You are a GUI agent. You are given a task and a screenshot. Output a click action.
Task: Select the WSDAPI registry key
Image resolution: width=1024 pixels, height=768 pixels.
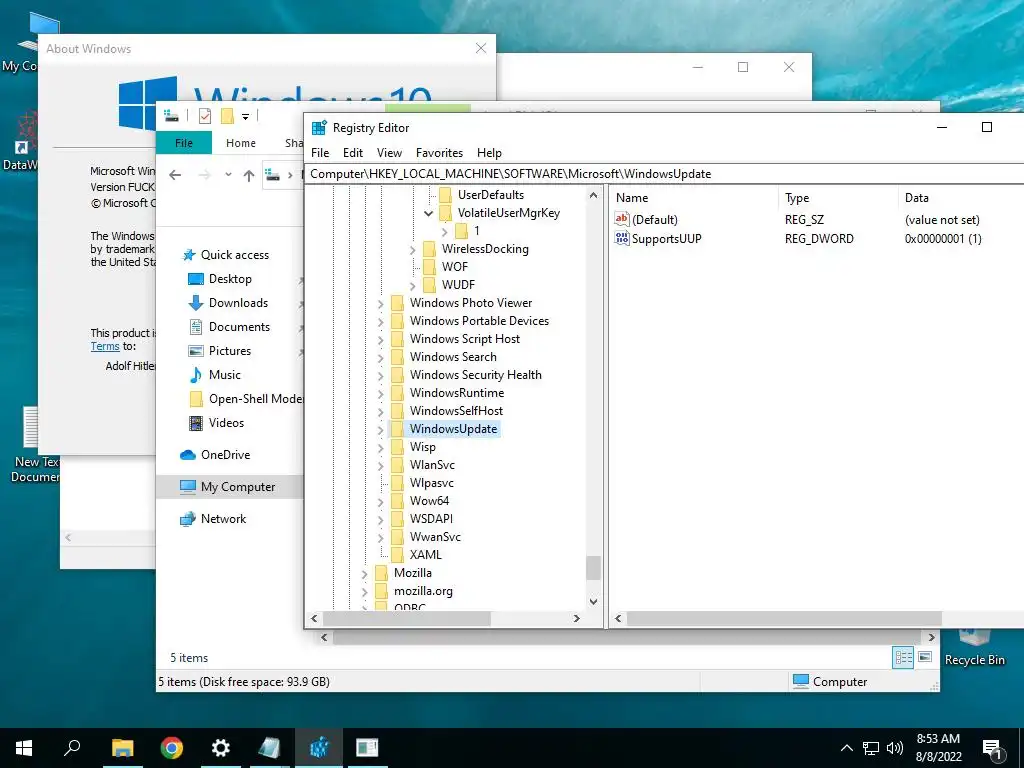click(431, 519)
